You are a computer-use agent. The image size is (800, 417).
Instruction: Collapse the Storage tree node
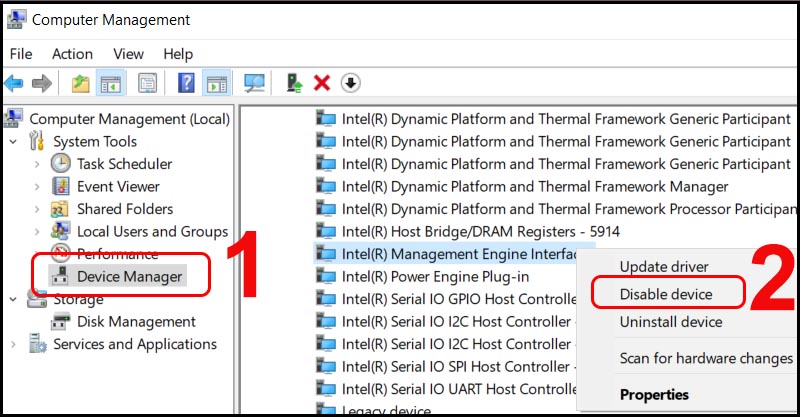coord(13,299)
